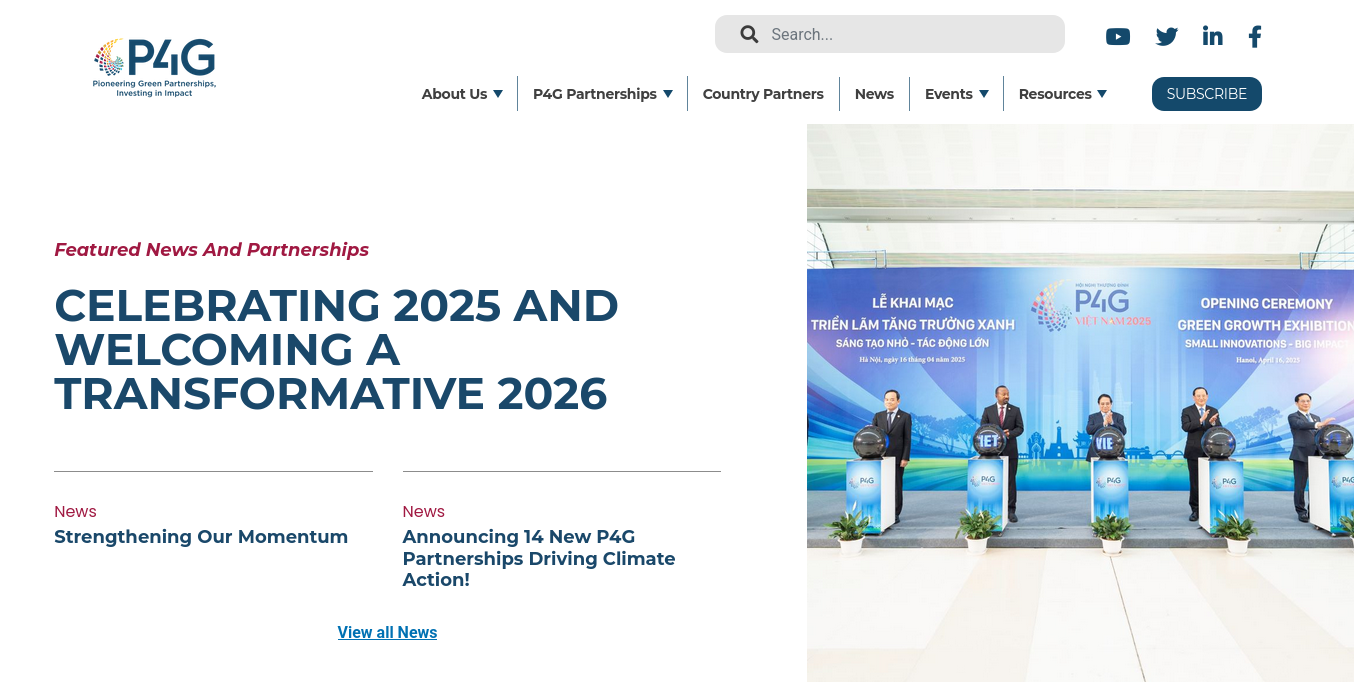This screenshot has height=682, width=1366.
Task: Go to the News menu item
Action: coord(874,94)
